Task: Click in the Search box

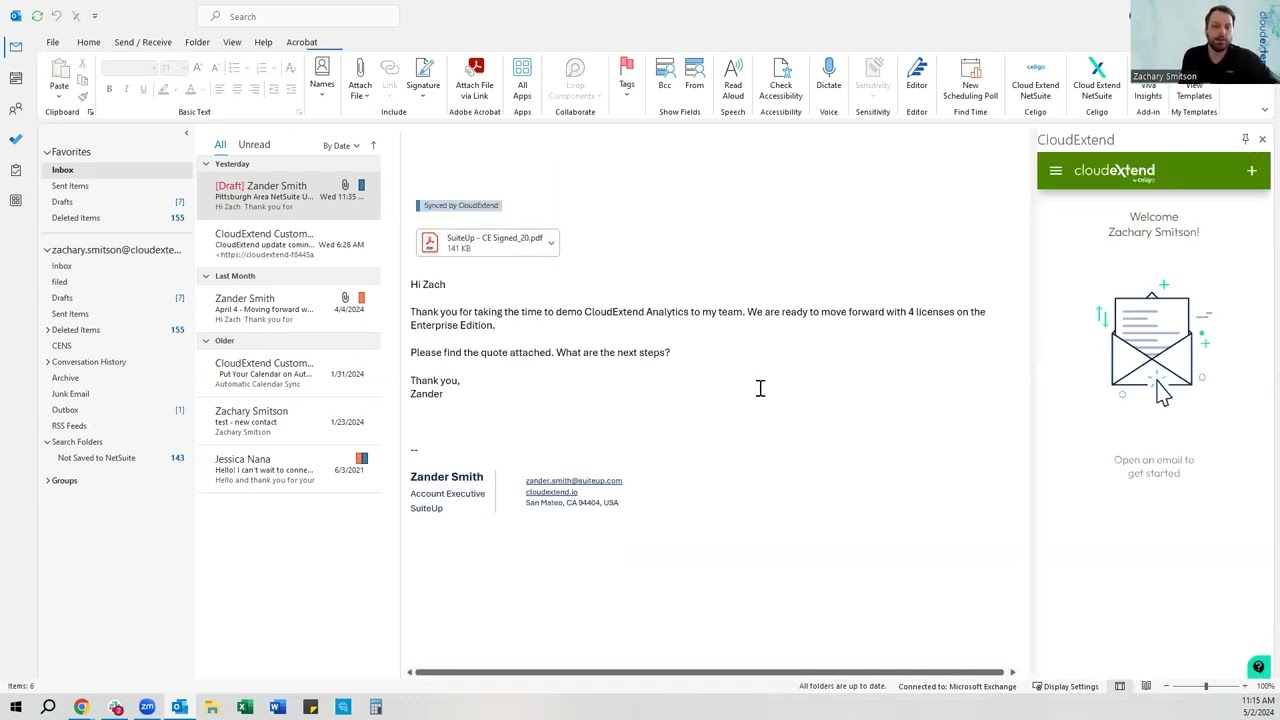Action: point(300,16)
